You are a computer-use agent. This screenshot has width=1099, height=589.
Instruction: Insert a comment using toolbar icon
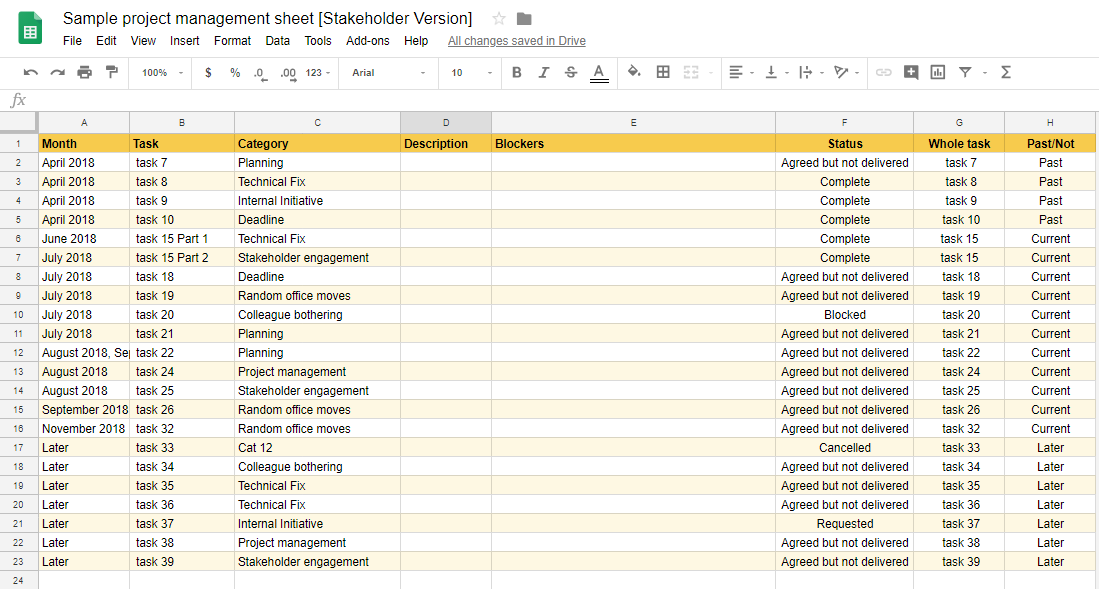coord(911,72)
